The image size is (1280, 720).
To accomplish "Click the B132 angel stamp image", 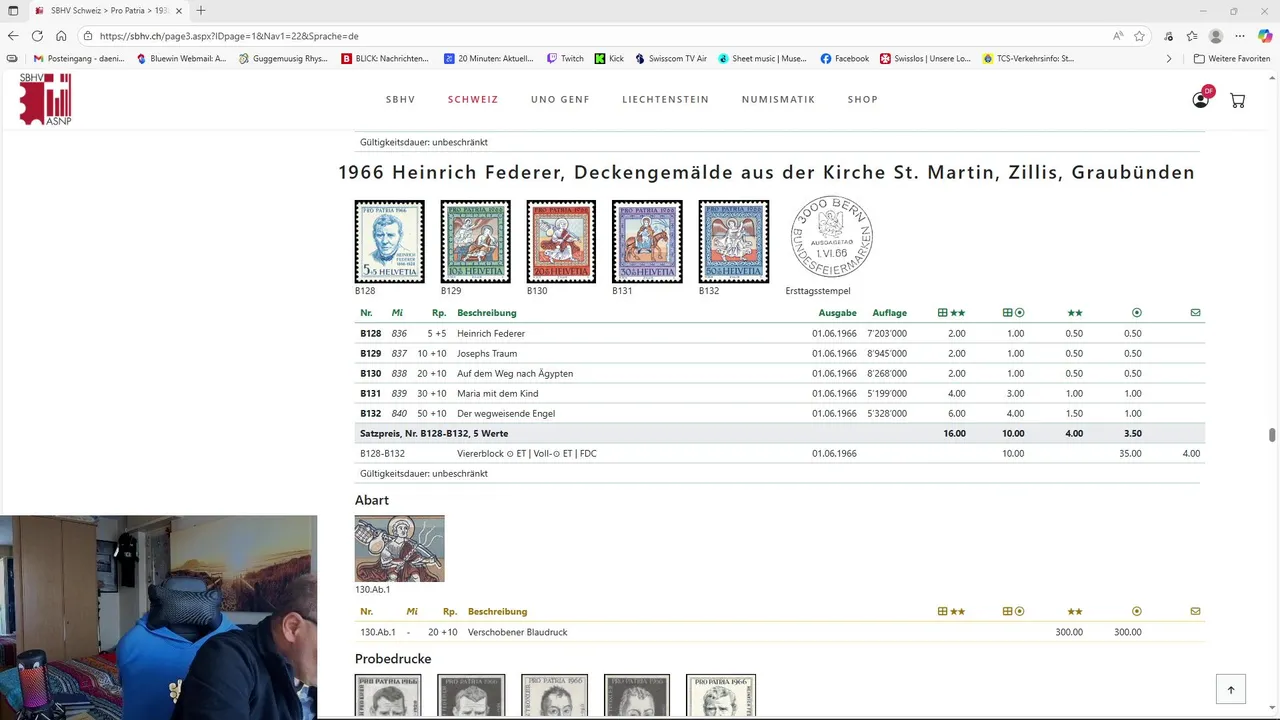I will (734, 241).
